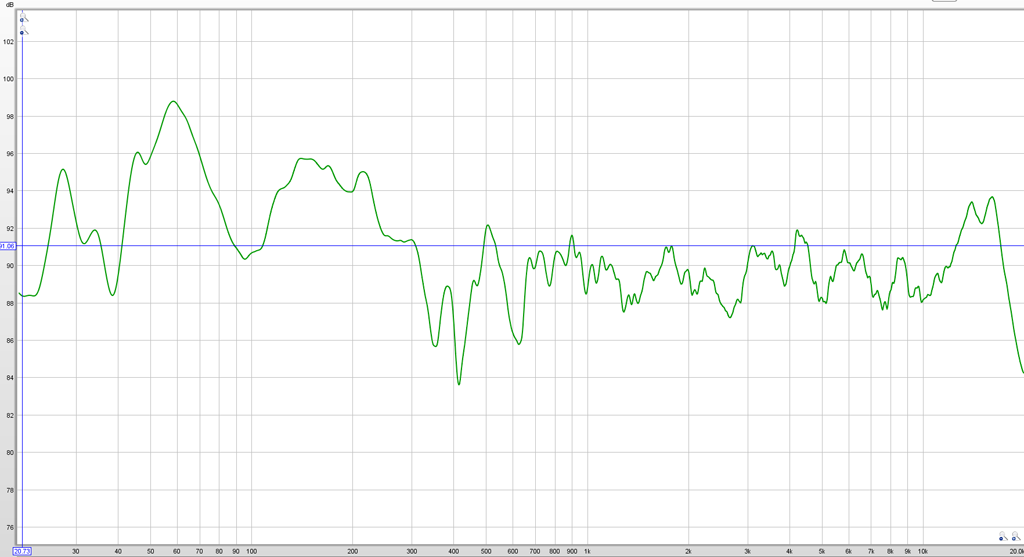This screenshot has height=557, width=1024.
Task: Click the highest green curve peak near 60 Hz
Action: pyautogui.click(x=173, y=101)
